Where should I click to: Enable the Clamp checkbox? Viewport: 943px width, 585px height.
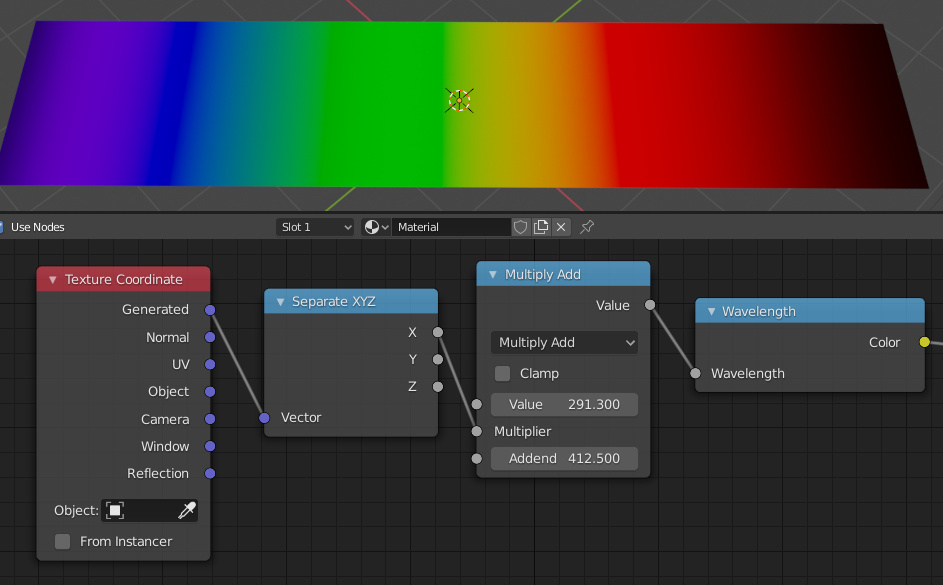coord(502,373)
